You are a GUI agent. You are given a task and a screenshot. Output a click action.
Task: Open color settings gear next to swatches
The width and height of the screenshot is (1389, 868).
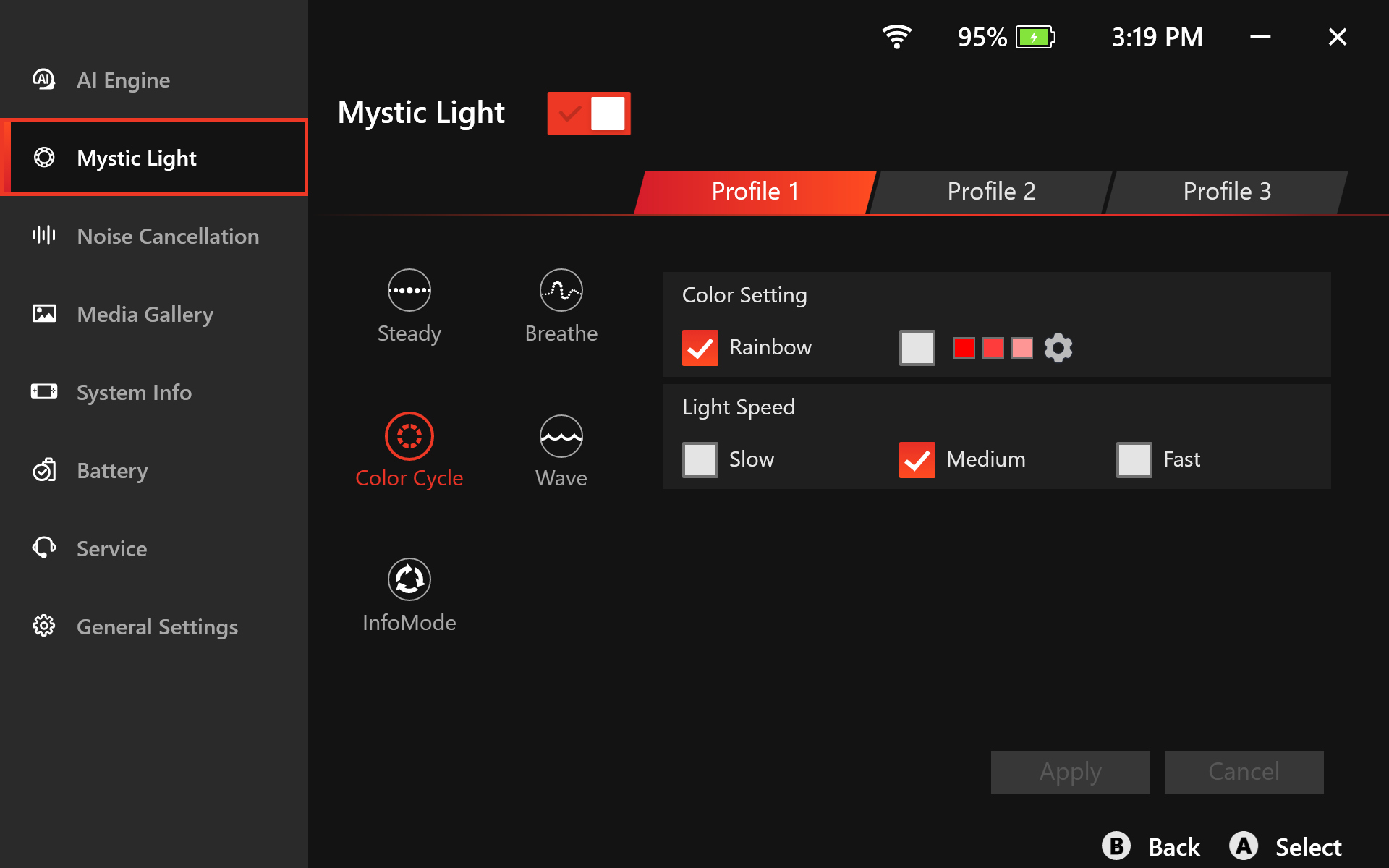pos(1058,348)
